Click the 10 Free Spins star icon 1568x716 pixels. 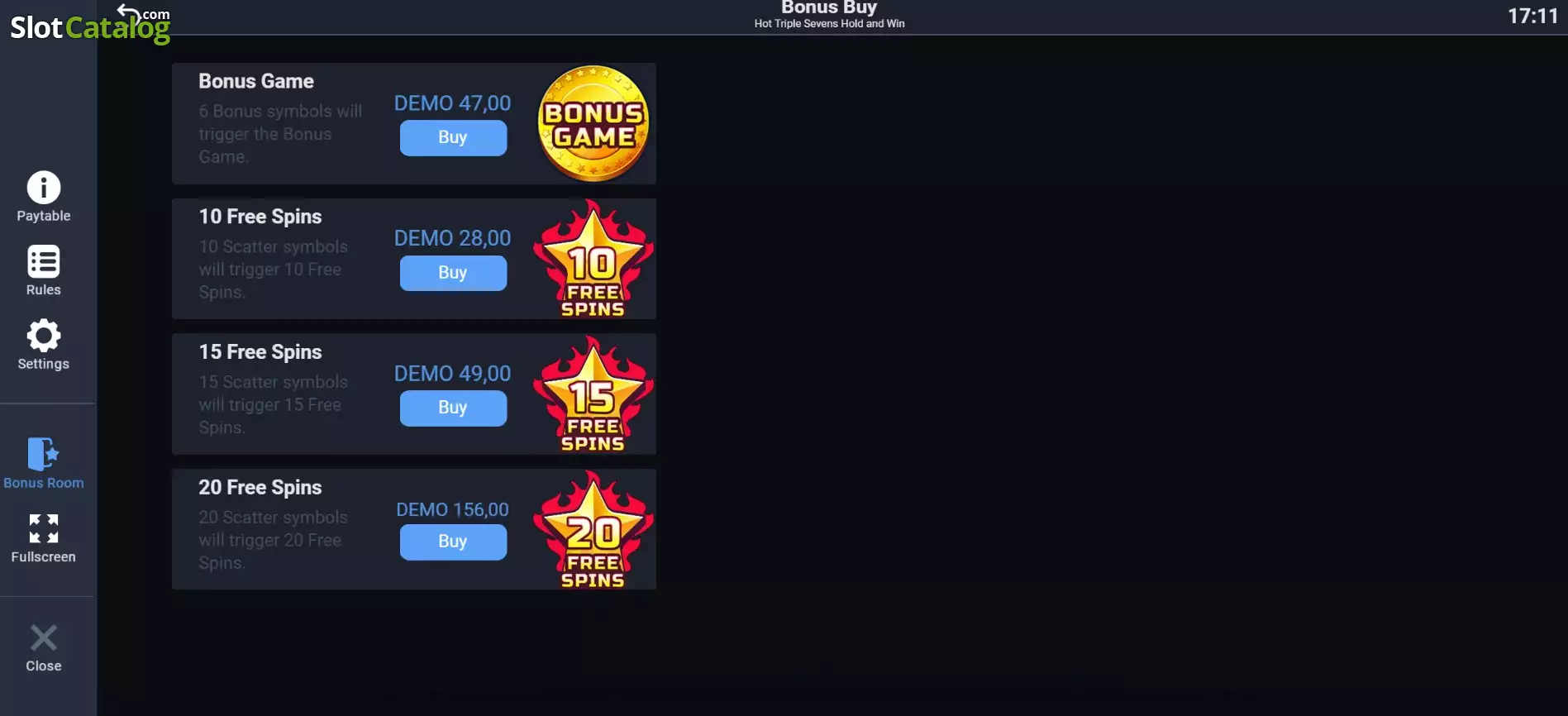click(593, 259)
